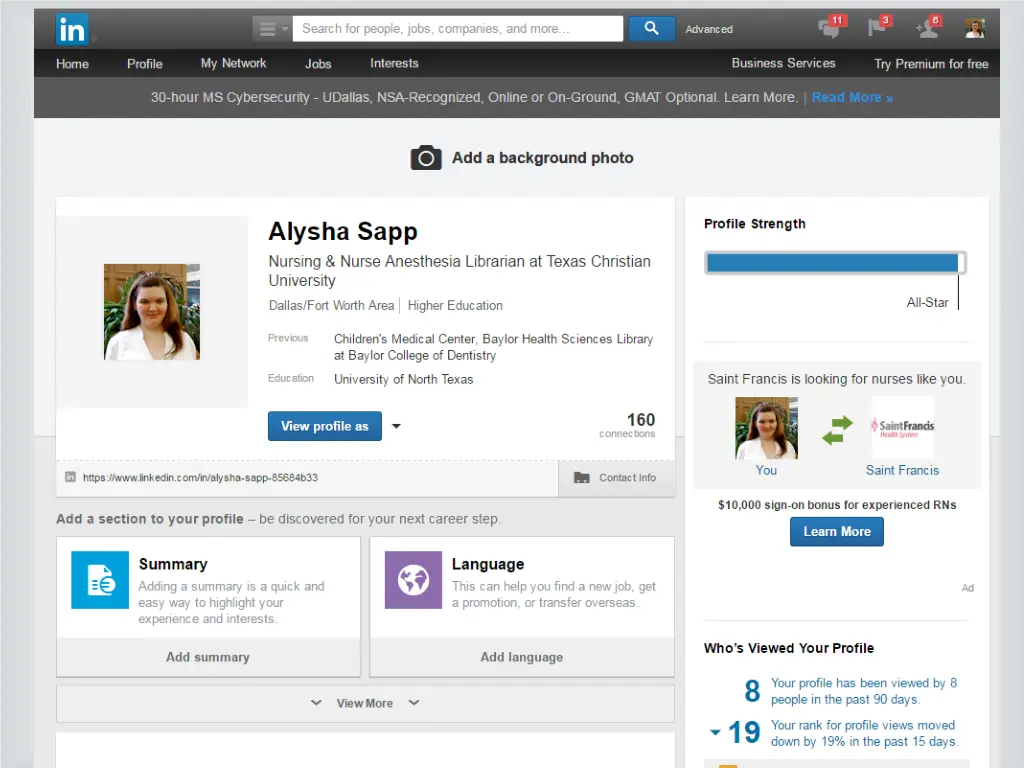
Task: Click the LinkedIn icon beside profile URL
Action: (x=71, y=477)
